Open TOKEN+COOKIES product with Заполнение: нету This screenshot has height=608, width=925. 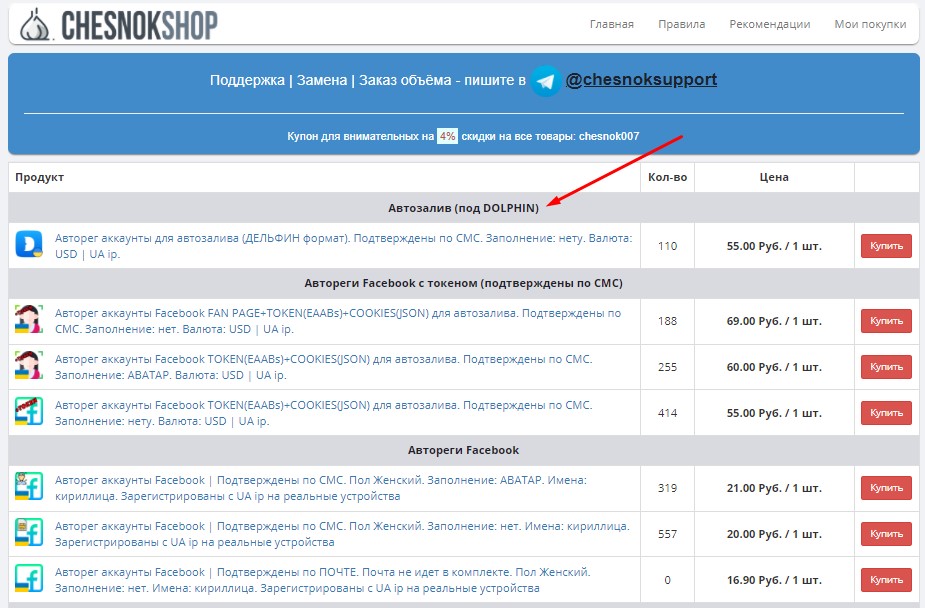pyautogui.click(x=323, y=413)
